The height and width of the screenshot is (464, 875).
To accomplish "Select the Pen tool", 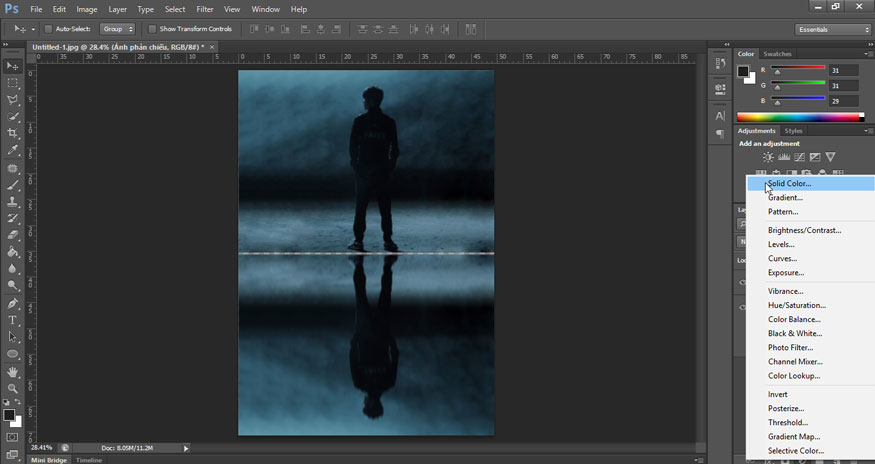I will [12, 304].
